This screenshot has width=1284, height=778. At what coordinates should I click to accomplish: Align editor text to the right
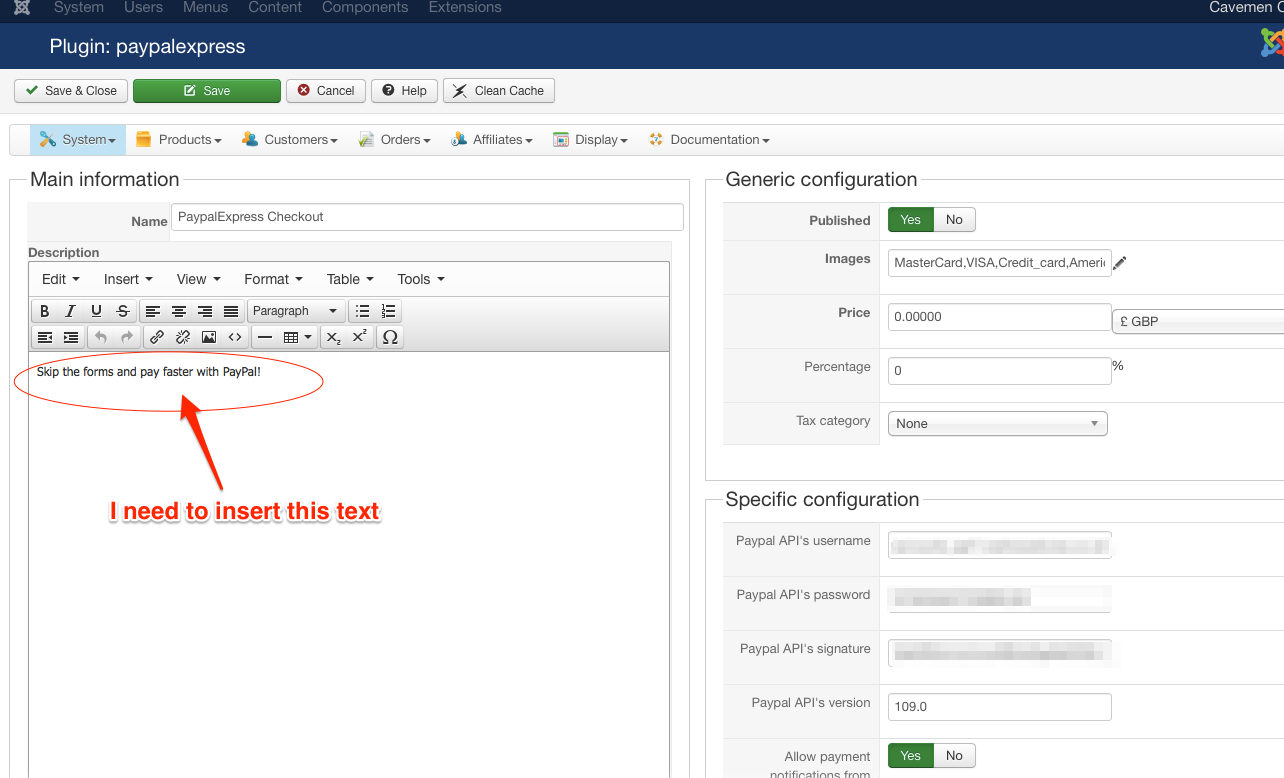[x=205, y=311]
